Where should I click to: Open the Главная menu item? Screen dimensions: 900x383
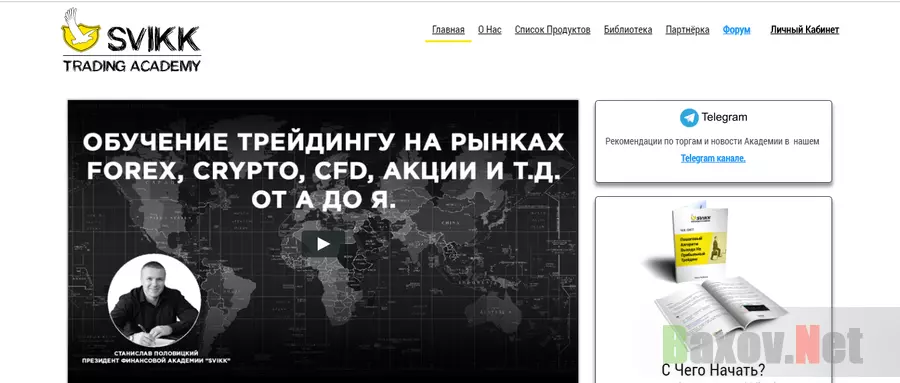(x=448, y=30)
